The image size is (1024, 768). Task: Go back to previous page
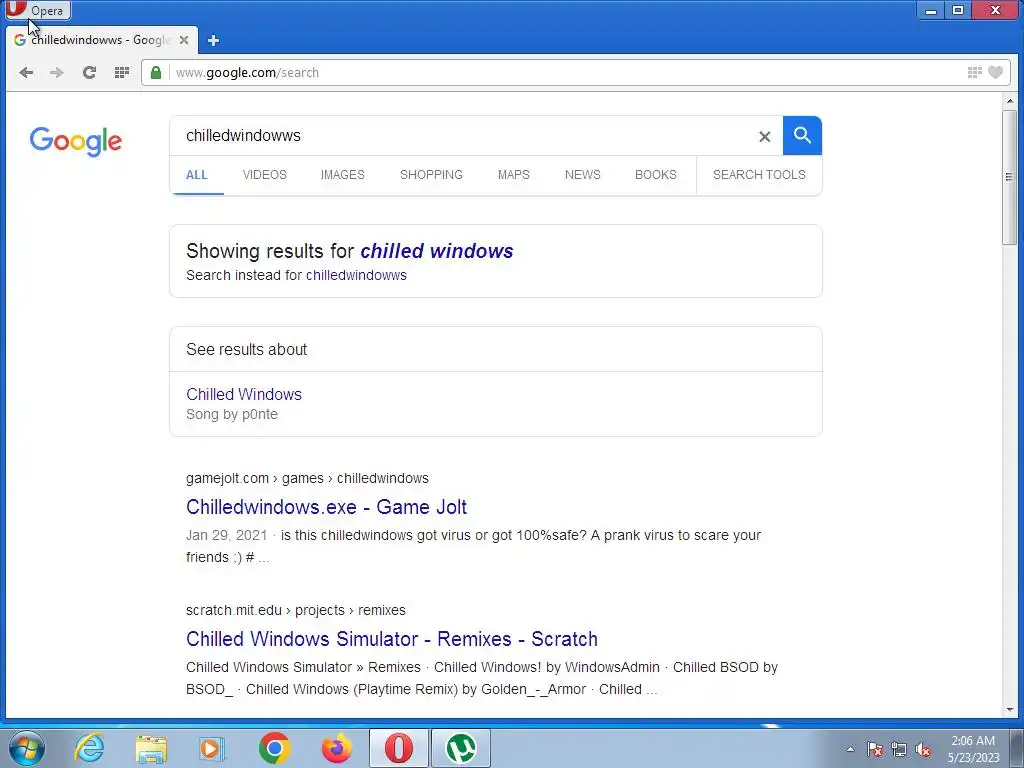(x=26, y=72)
